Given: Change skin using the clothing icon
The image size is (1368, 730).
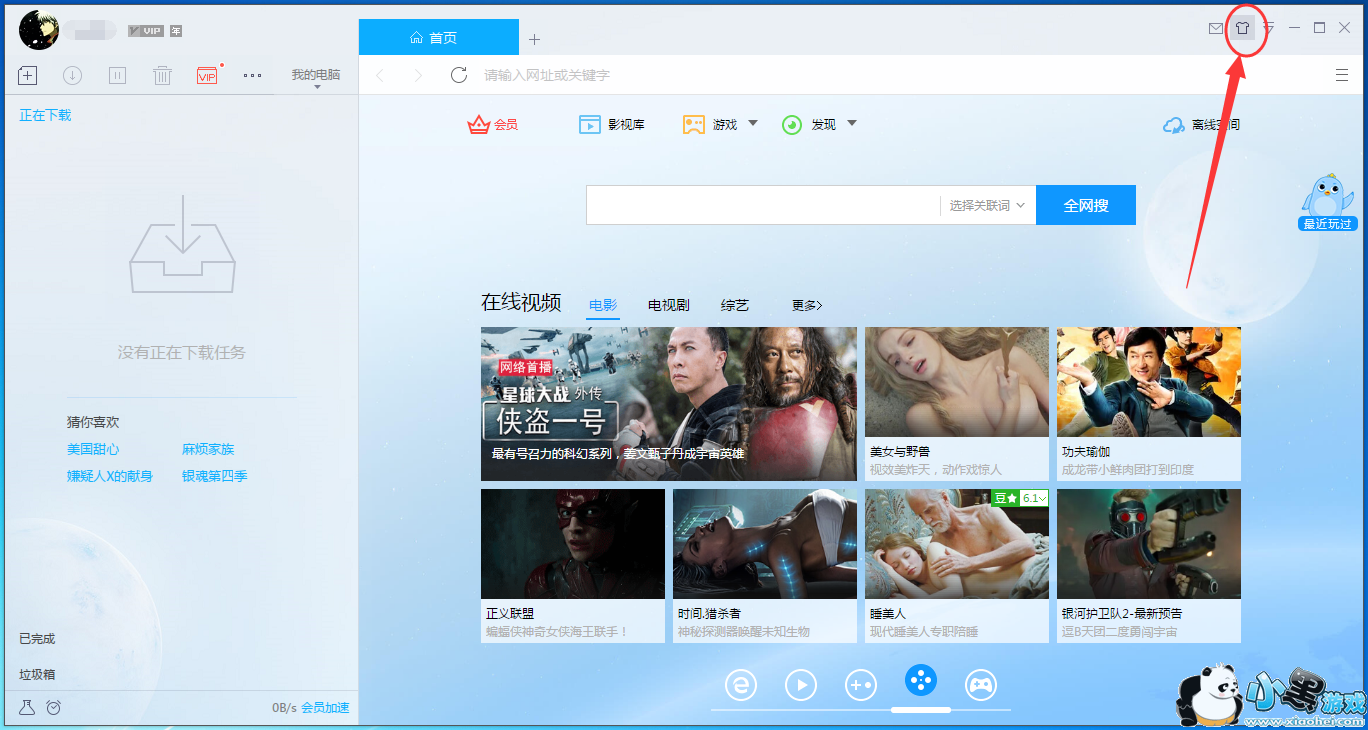Looking at the screenshot, I should tap(1242, 29).
